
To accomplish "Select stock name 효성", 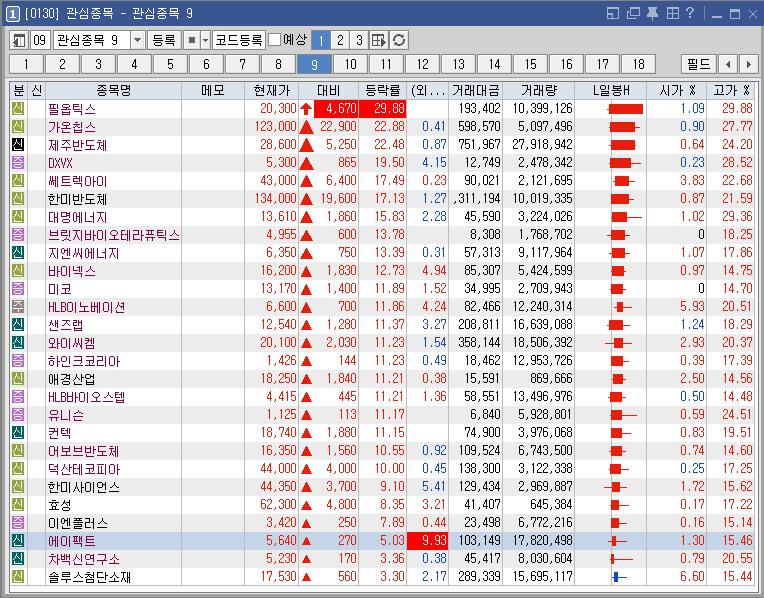I will pyautogui.click(x=59, y=505).
